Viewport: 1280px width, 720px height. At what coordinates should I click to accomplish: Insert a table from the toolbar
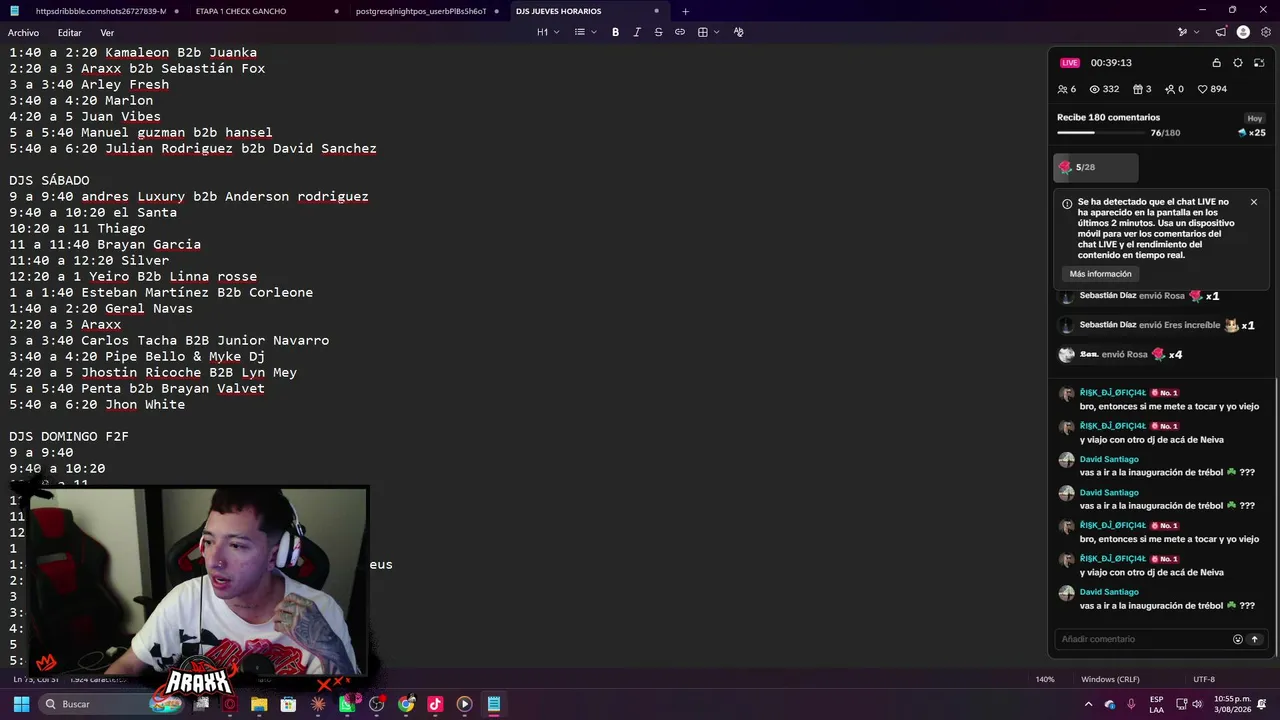pyautogui.click(x=703, y=32)
